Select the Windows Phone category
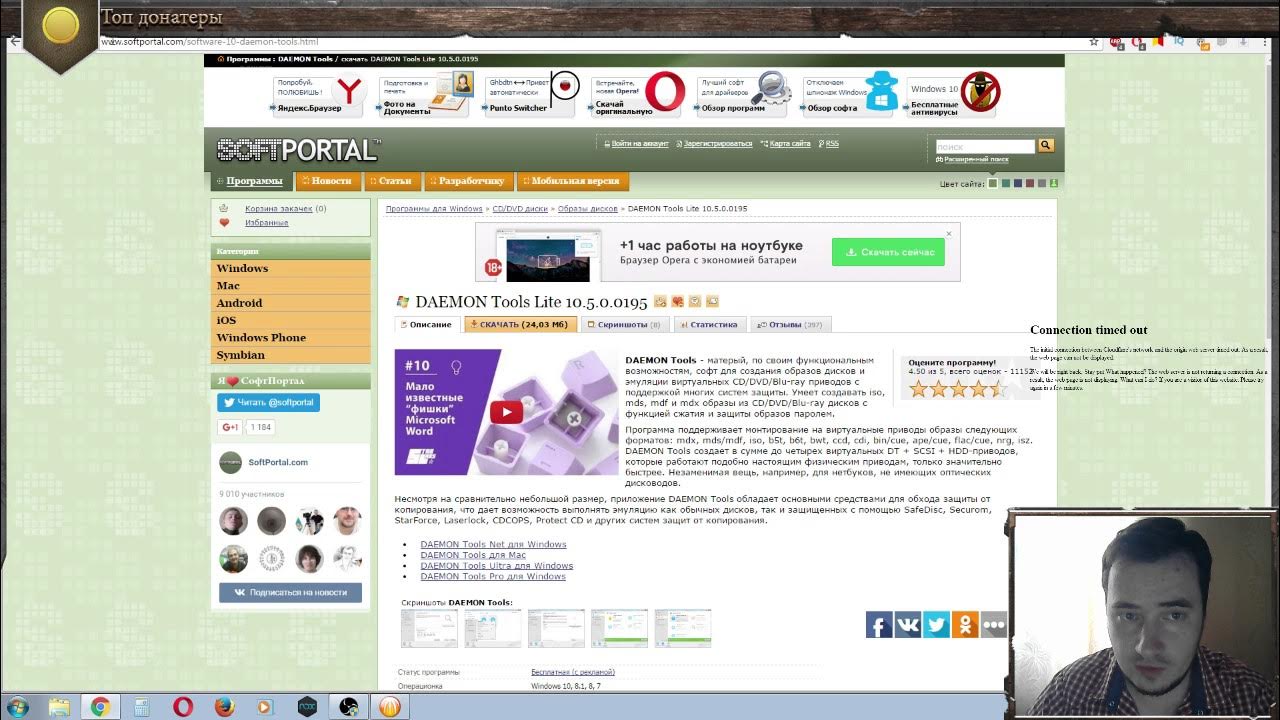 click(290, 337)
